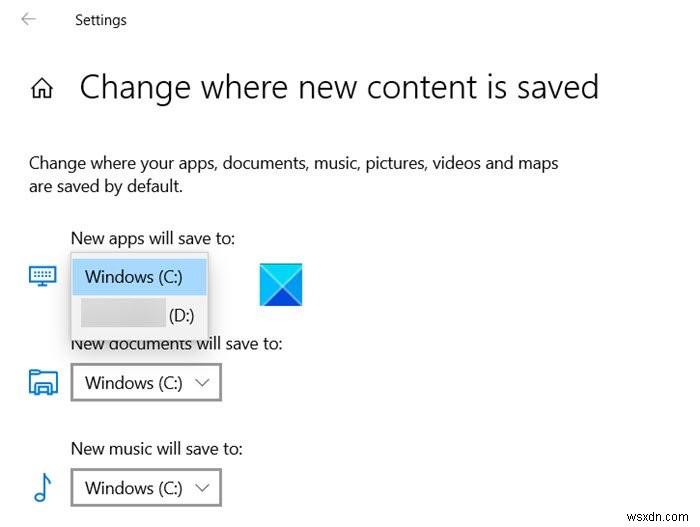
Task: Click the "Change where new content is saved" heading
Action: pos(339,88)
